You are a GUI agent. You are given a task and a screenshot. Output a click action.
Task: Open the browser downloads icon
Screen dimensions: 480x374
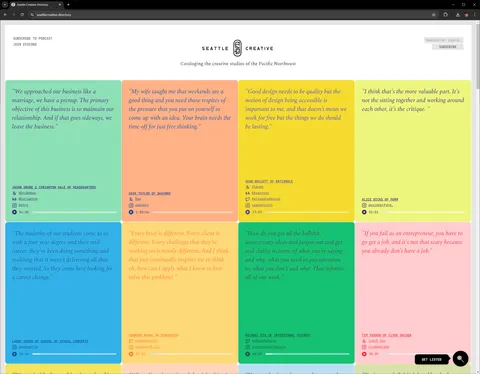(x=458, y=15)
